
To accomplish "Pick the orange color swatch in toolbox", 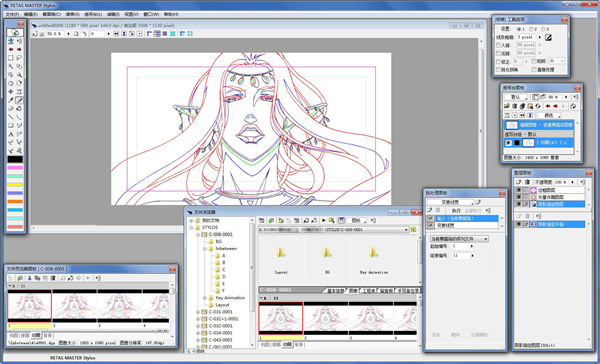I will pyautogui.click(x=15, y=201).
